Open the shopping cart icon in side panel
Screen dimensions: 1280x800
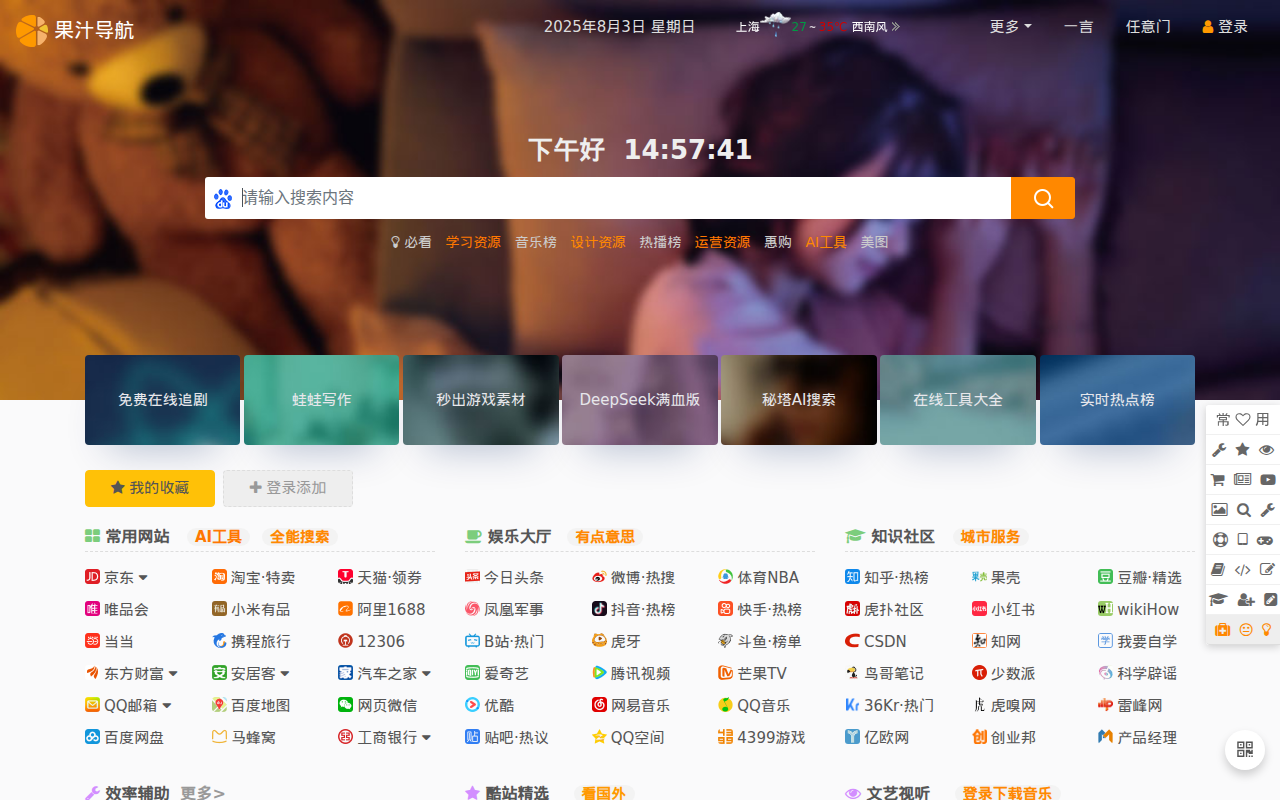[x=1219, y=480]
